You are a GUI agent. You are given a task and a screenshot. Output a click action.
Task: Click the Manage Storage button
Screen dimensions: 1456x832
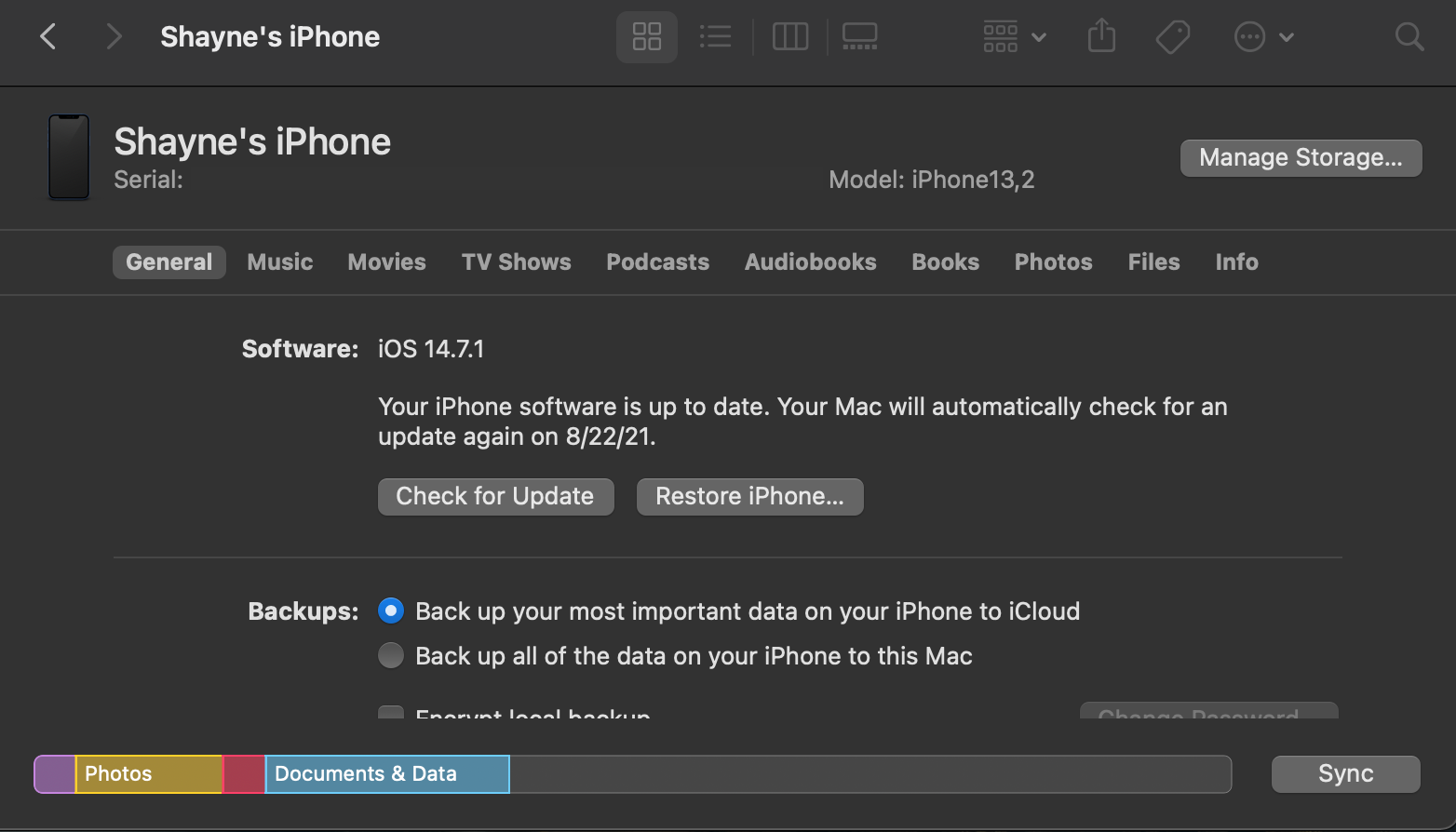(1301, 157)
